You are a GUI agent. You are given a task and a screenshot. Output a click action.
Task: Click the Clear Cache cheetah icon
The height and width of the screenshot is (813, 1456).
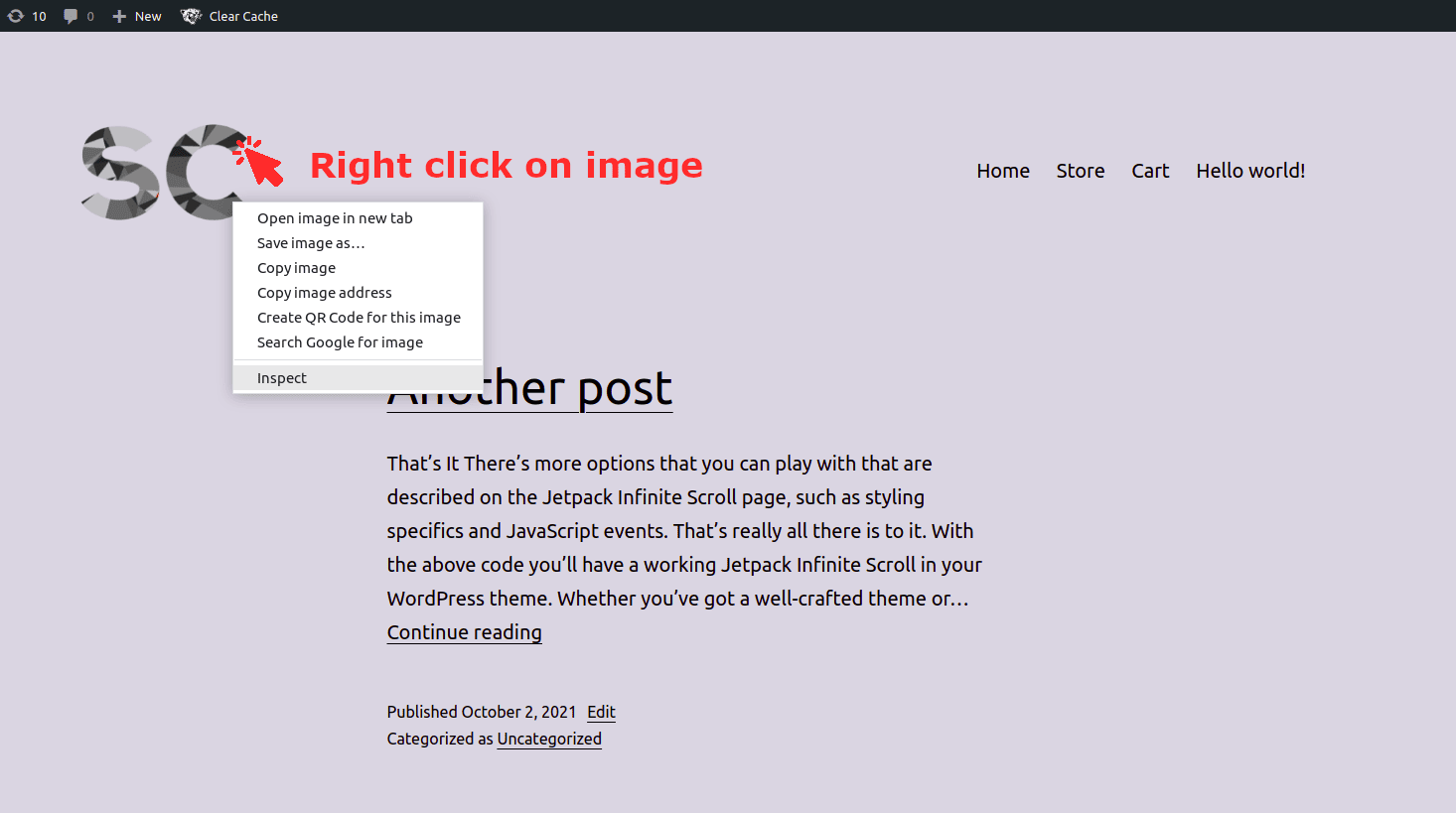191,16
